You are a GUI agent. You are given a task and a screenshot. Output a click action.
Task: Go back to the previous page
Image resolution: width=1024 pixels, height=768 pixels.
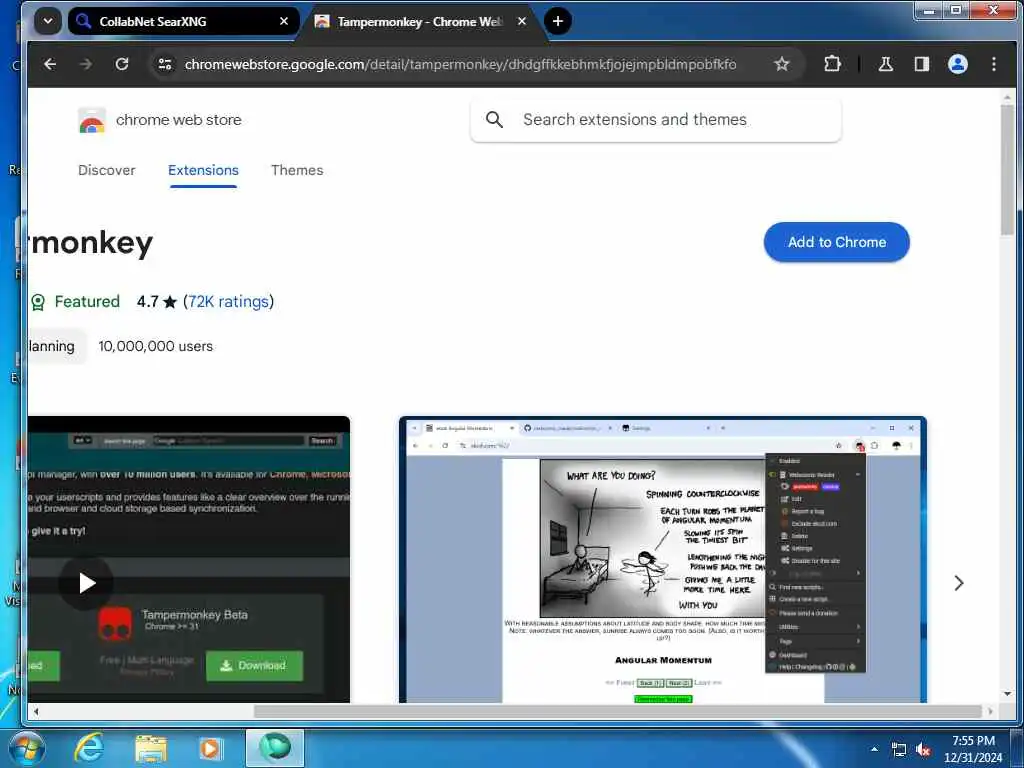(x=50, y=64)
